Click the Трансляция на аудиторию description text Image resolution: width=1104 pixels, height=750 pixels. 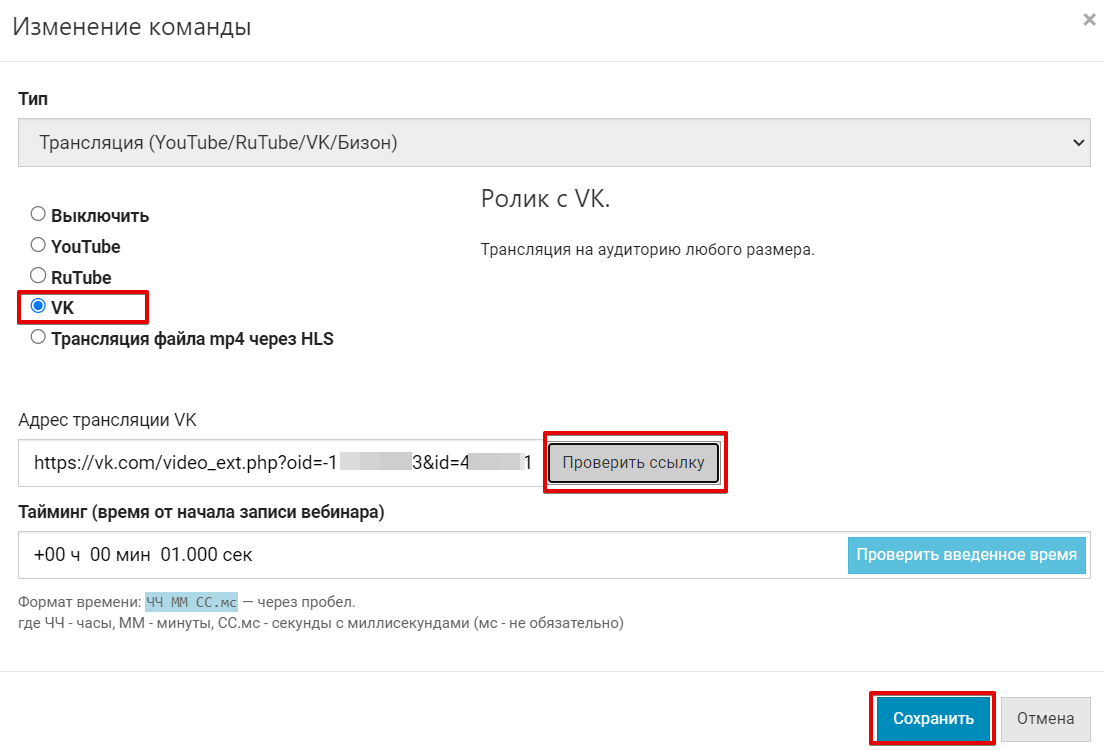click(647, 249)
